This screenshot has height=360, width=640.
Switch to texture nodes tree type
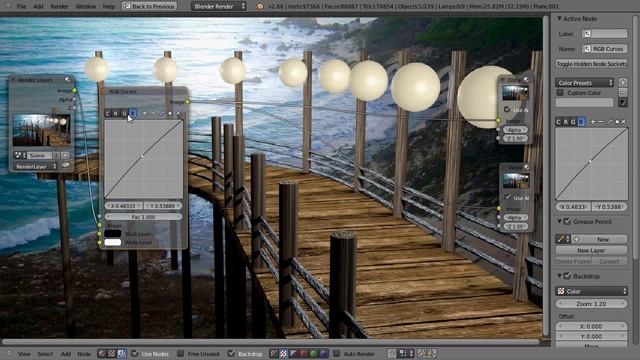(x=111, y=353)
